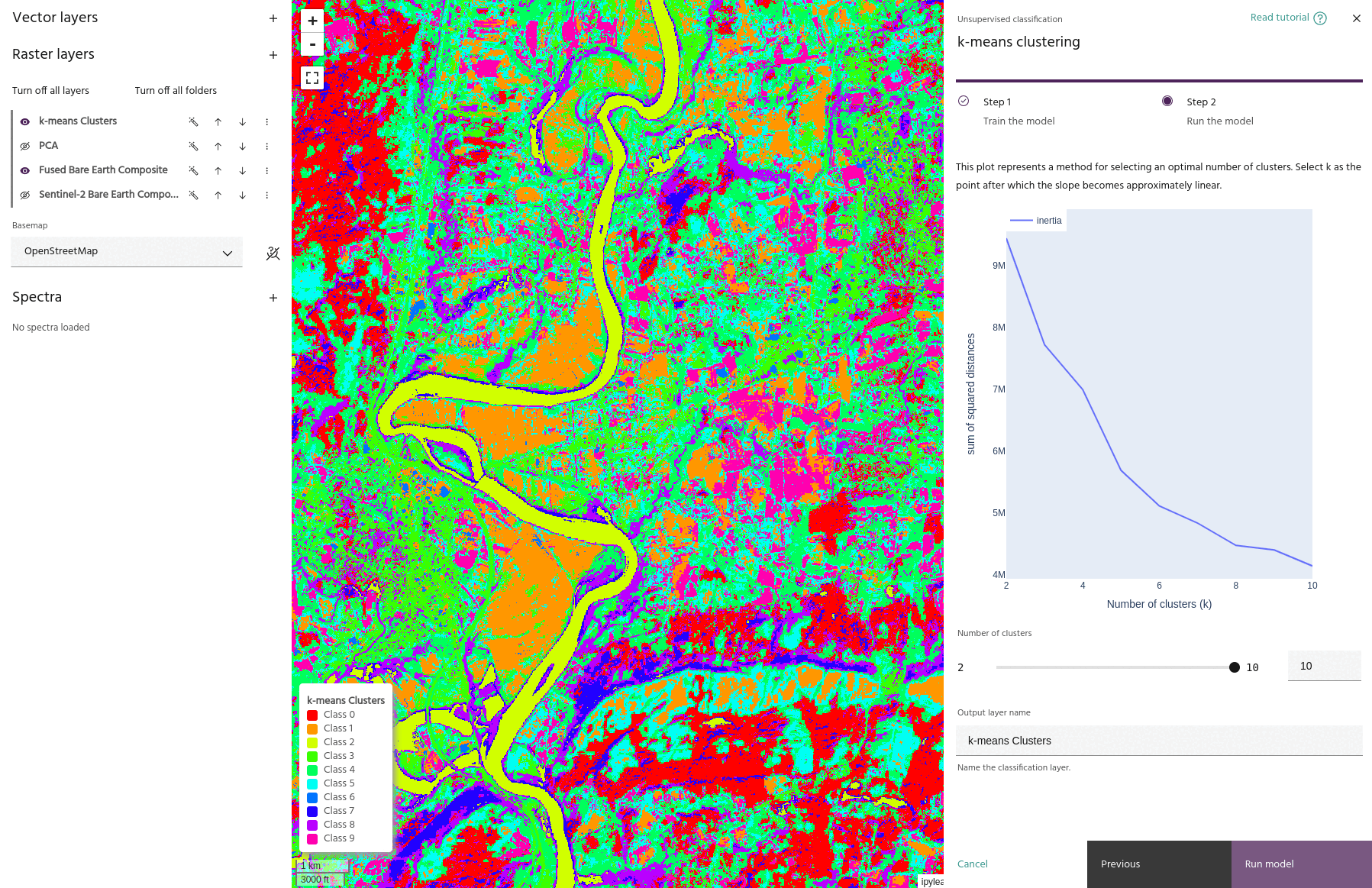Go to Step 1 Train the model
Viewport: 1372px width, 888px height.
click(997, 102)
